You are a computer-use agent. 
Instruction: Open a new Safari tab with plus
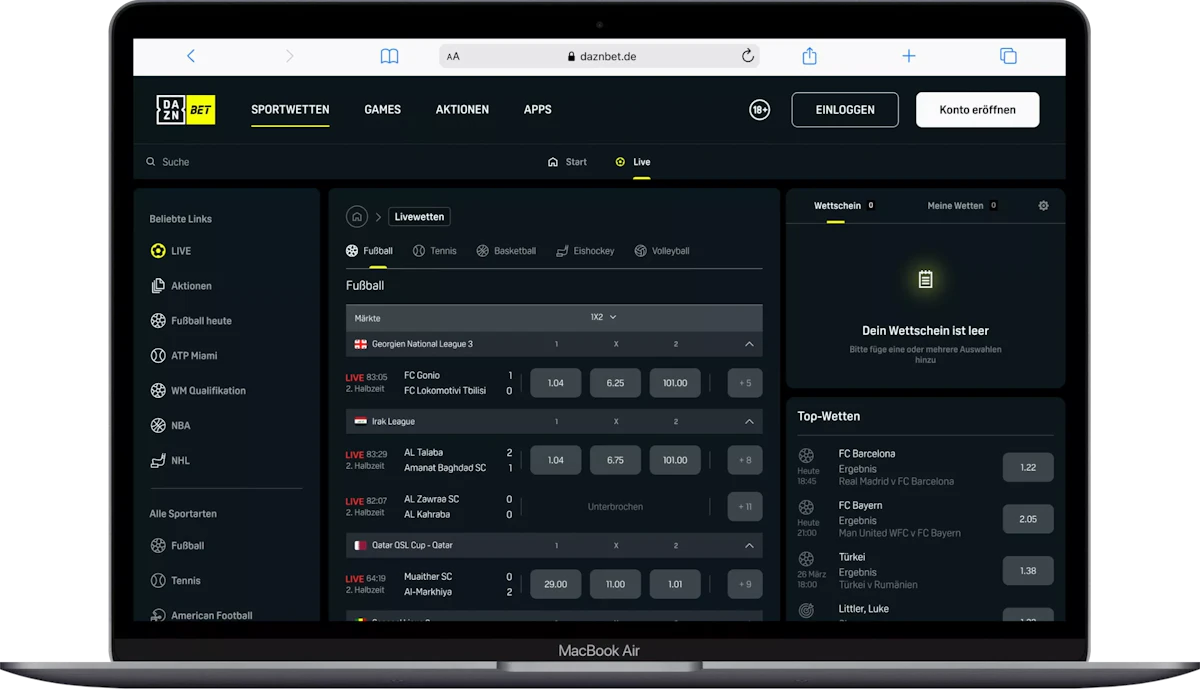[908, 57]
